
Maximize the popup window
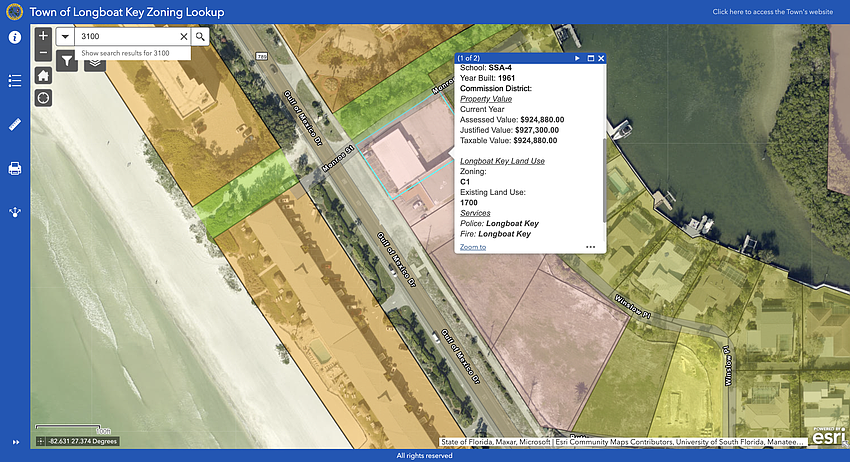point(591,58)
